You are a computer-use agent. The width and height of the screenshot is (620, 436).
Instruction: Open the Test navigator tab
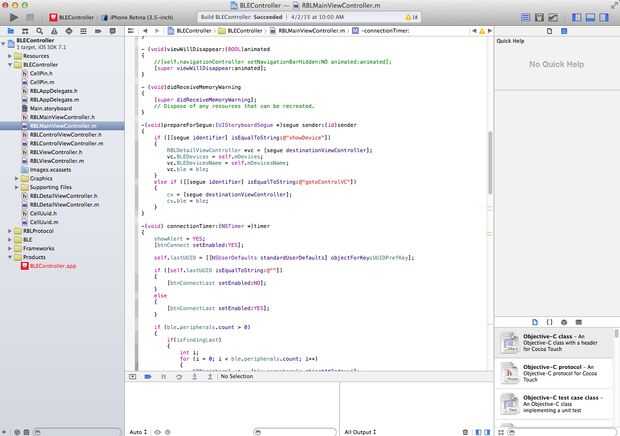69,31
